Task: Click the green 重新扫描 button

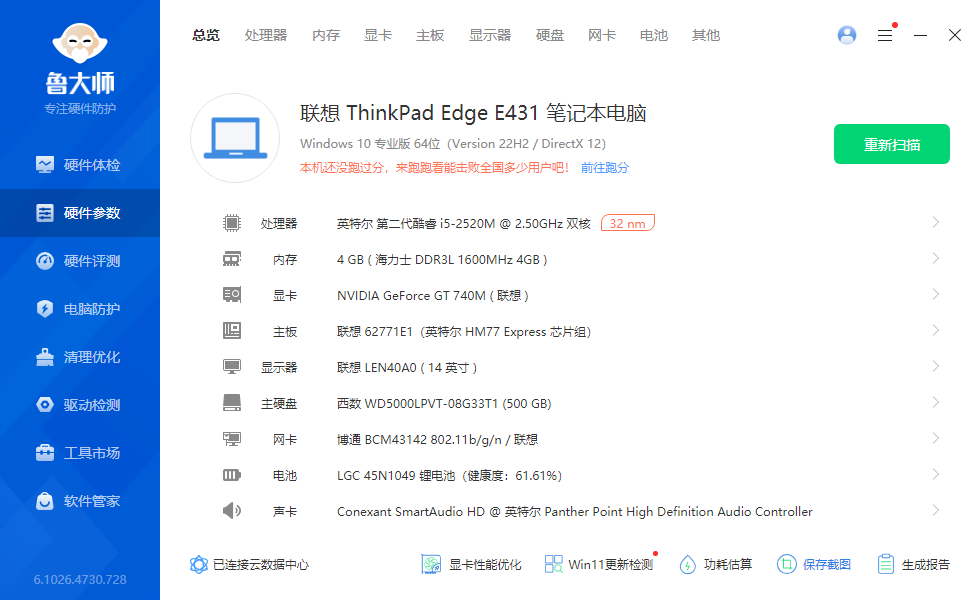Action: (x=892, y=144)
